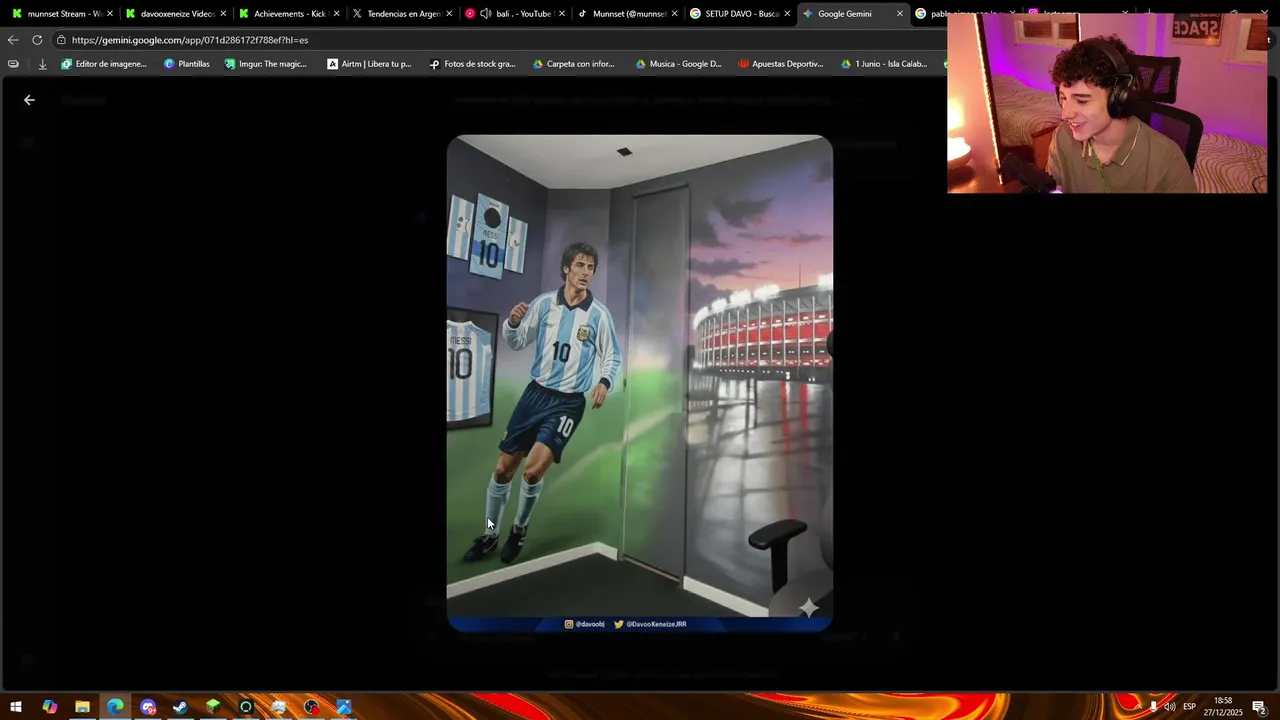Click the browser back arrow button
The image size is (1280, 720).
tap(12, 40)
